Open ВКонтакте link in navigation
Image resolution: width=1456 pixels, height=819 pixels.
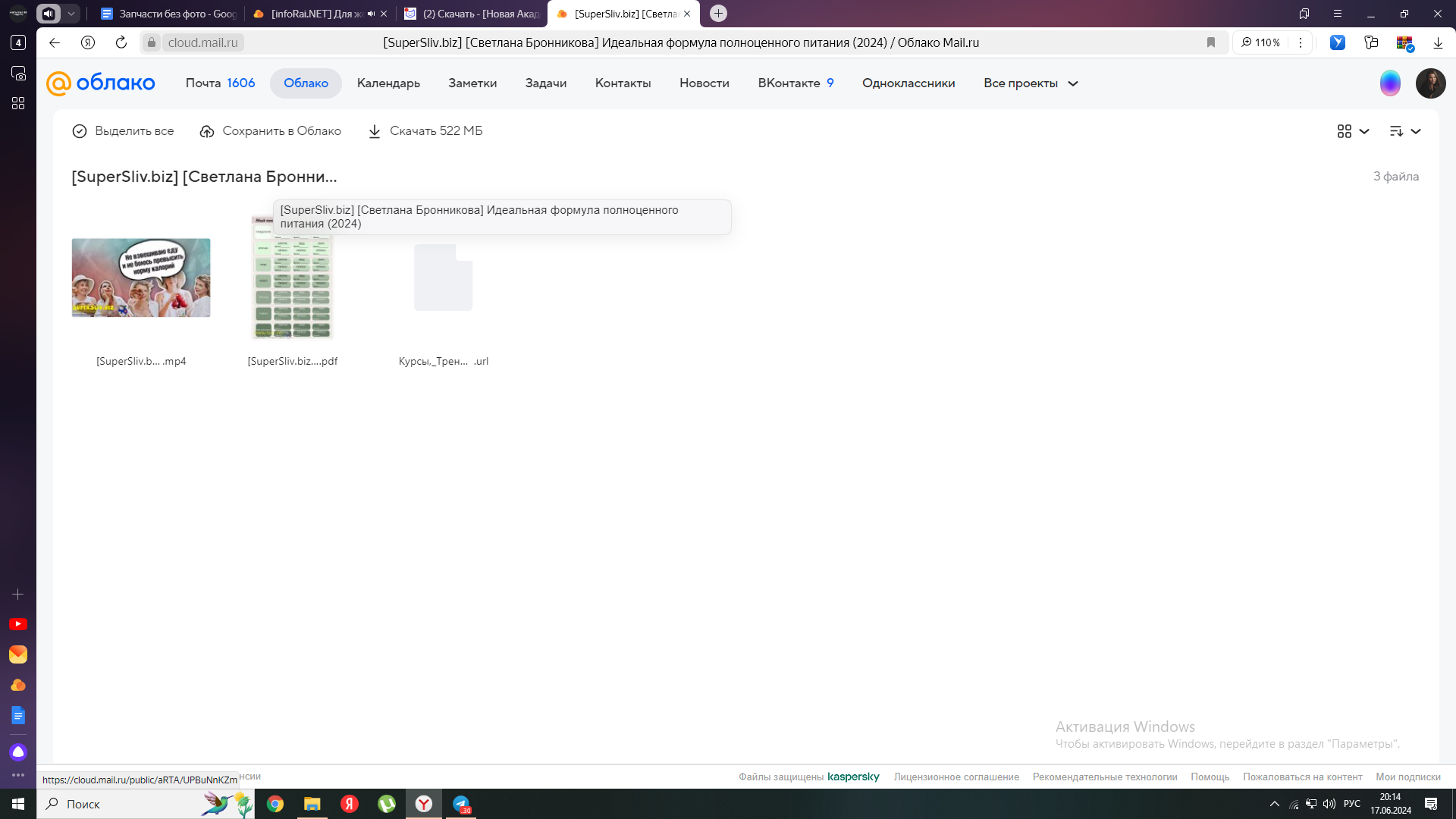795,83
